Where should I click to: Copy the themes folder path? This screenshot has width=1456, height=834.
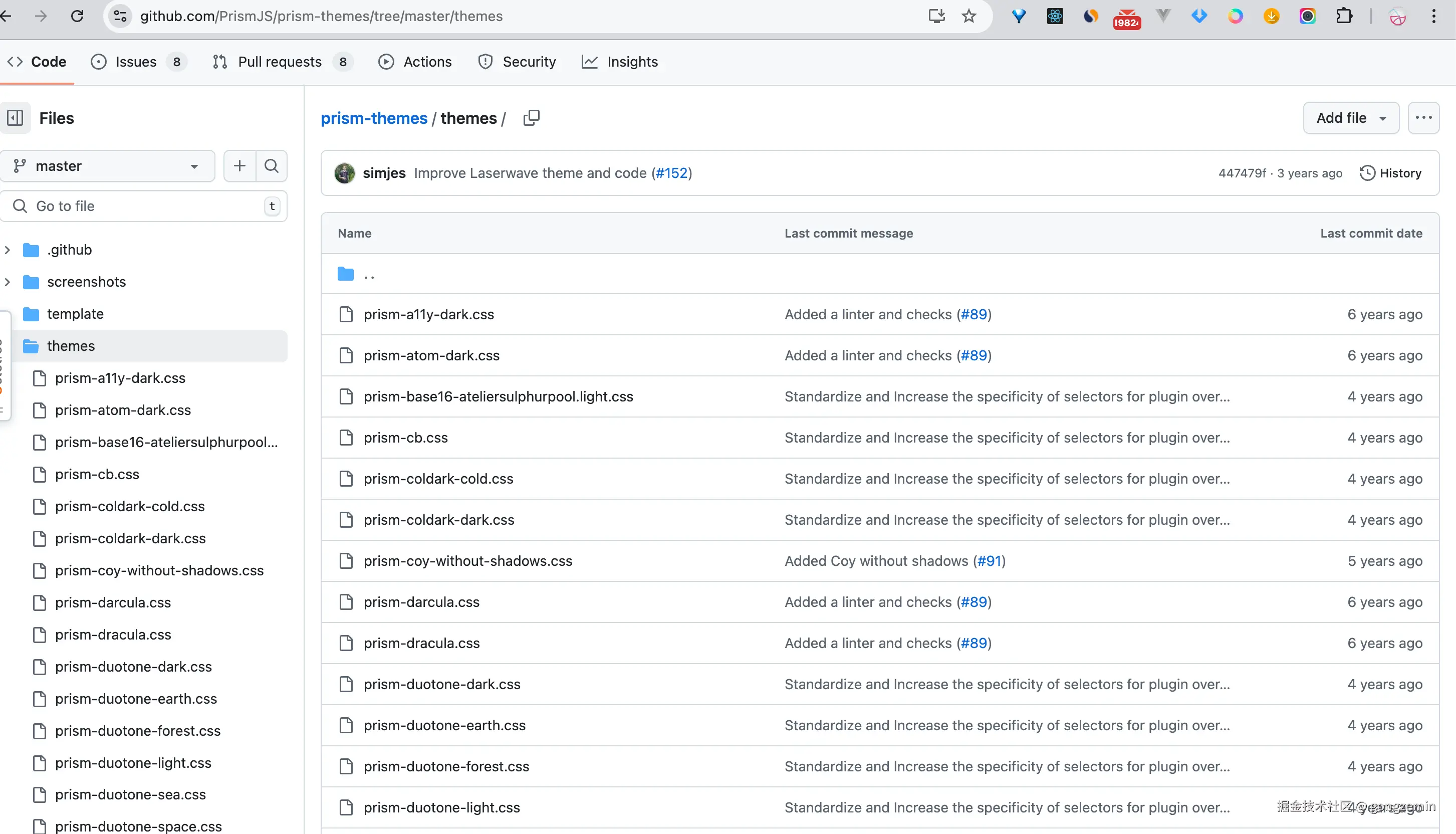(x=531, y=118)
